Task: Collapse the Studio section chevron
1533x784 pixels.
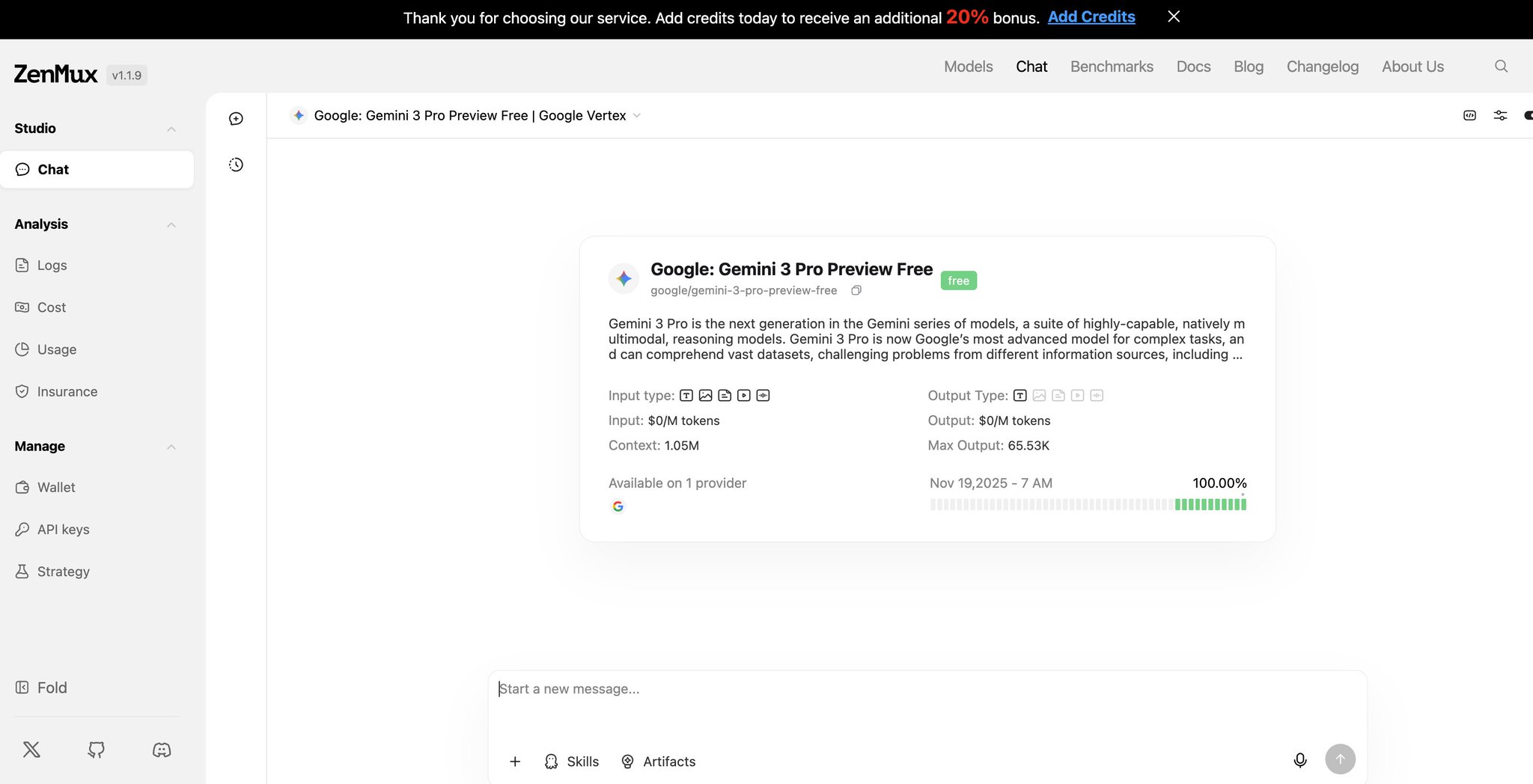Action: tap(171, 129)
